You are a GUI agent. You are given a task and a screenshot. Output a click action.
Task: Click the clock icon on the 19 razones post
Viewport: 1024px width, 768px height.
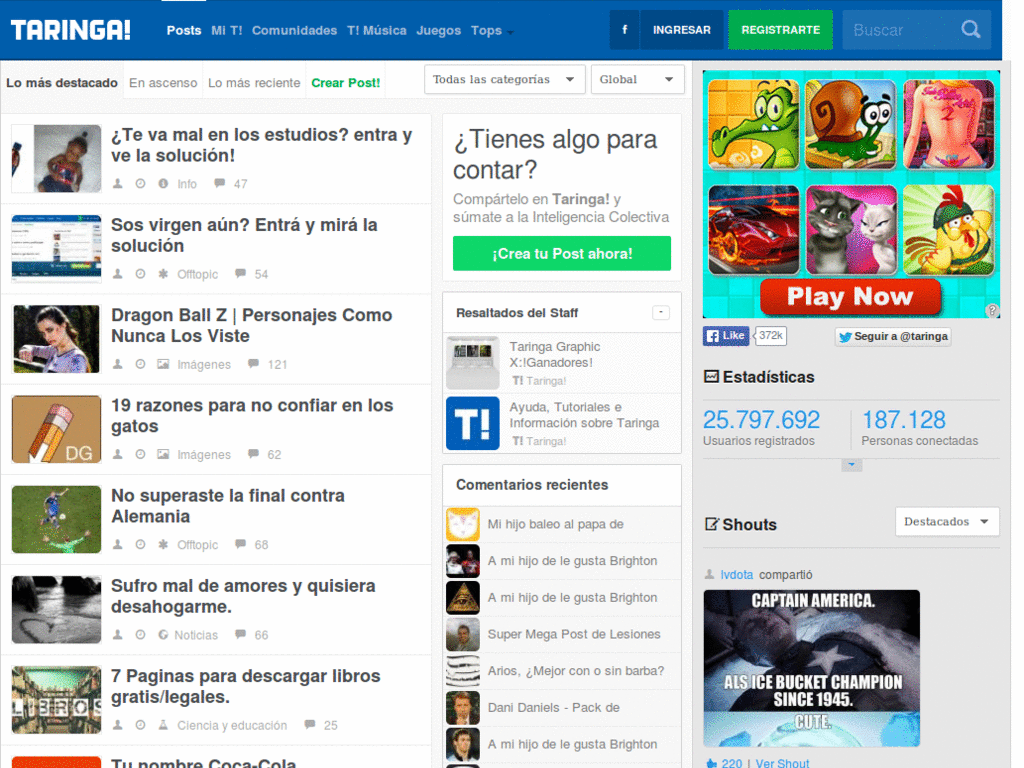point(140,454)
